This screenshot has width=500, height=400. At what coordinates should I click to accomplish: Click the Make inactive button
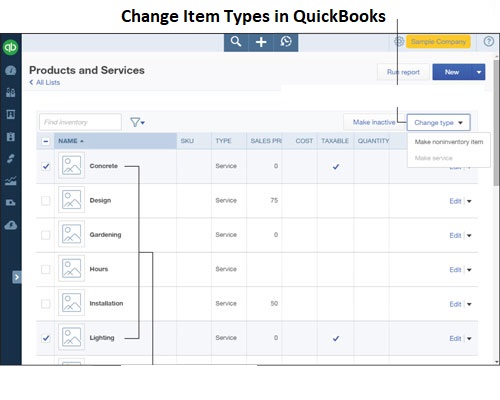point(374,122)
